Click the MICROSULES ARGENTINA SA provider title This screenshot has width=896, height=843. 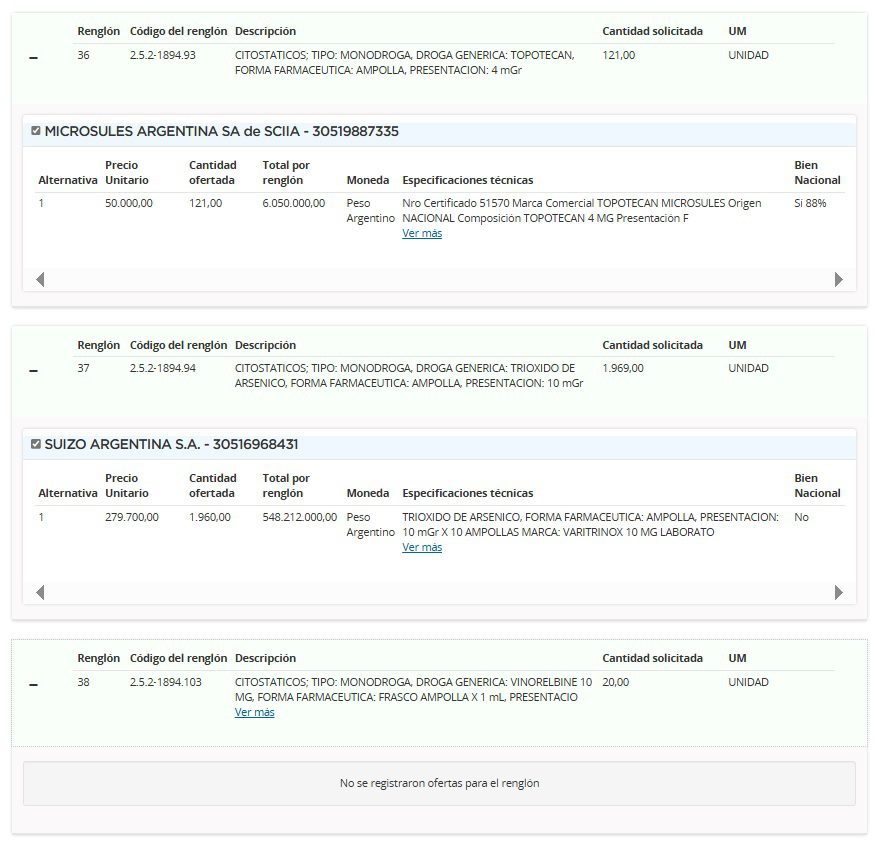pos(221,131)
